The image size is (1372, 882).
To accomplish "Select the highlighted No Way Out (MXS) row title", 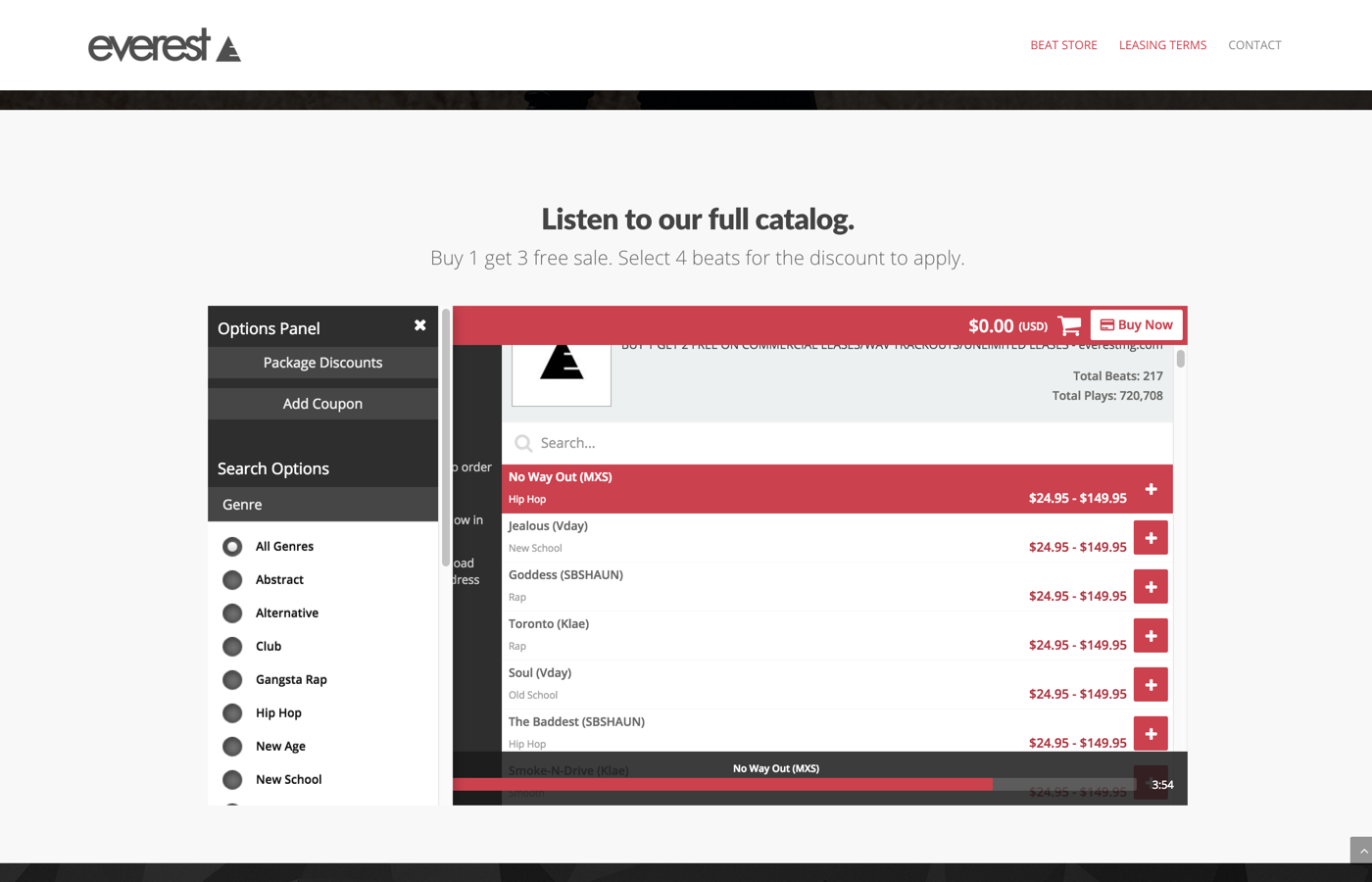I will click(561, 477).
